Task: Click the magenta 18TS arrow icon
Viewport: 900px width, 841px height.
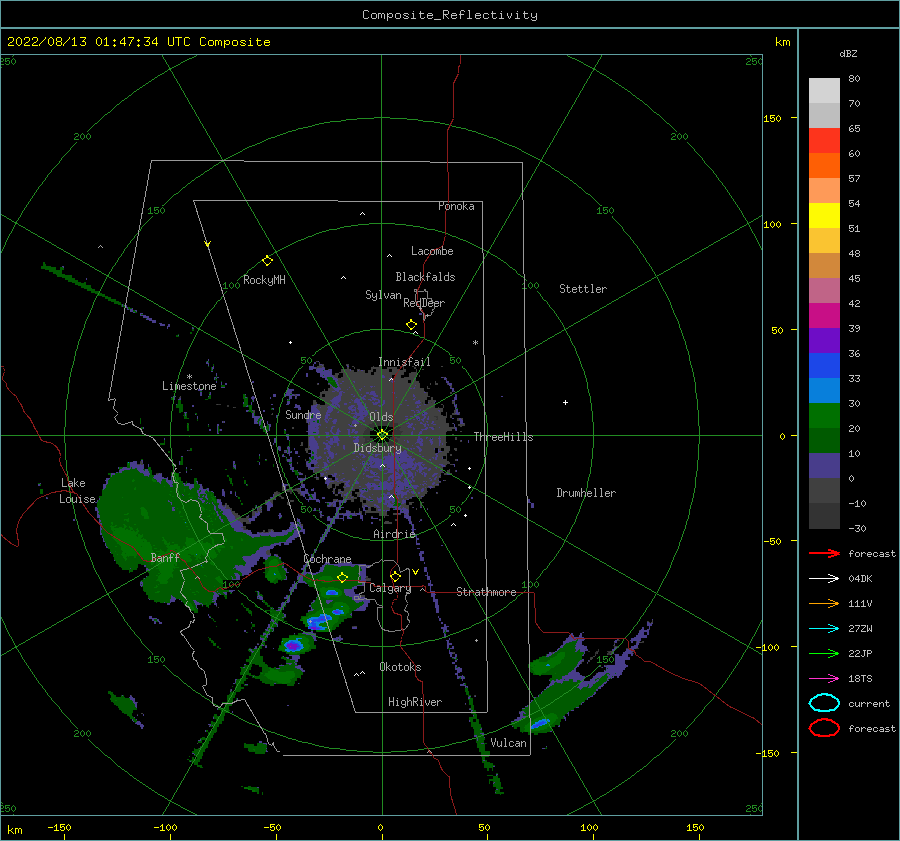Action: (x=824, y=679)
